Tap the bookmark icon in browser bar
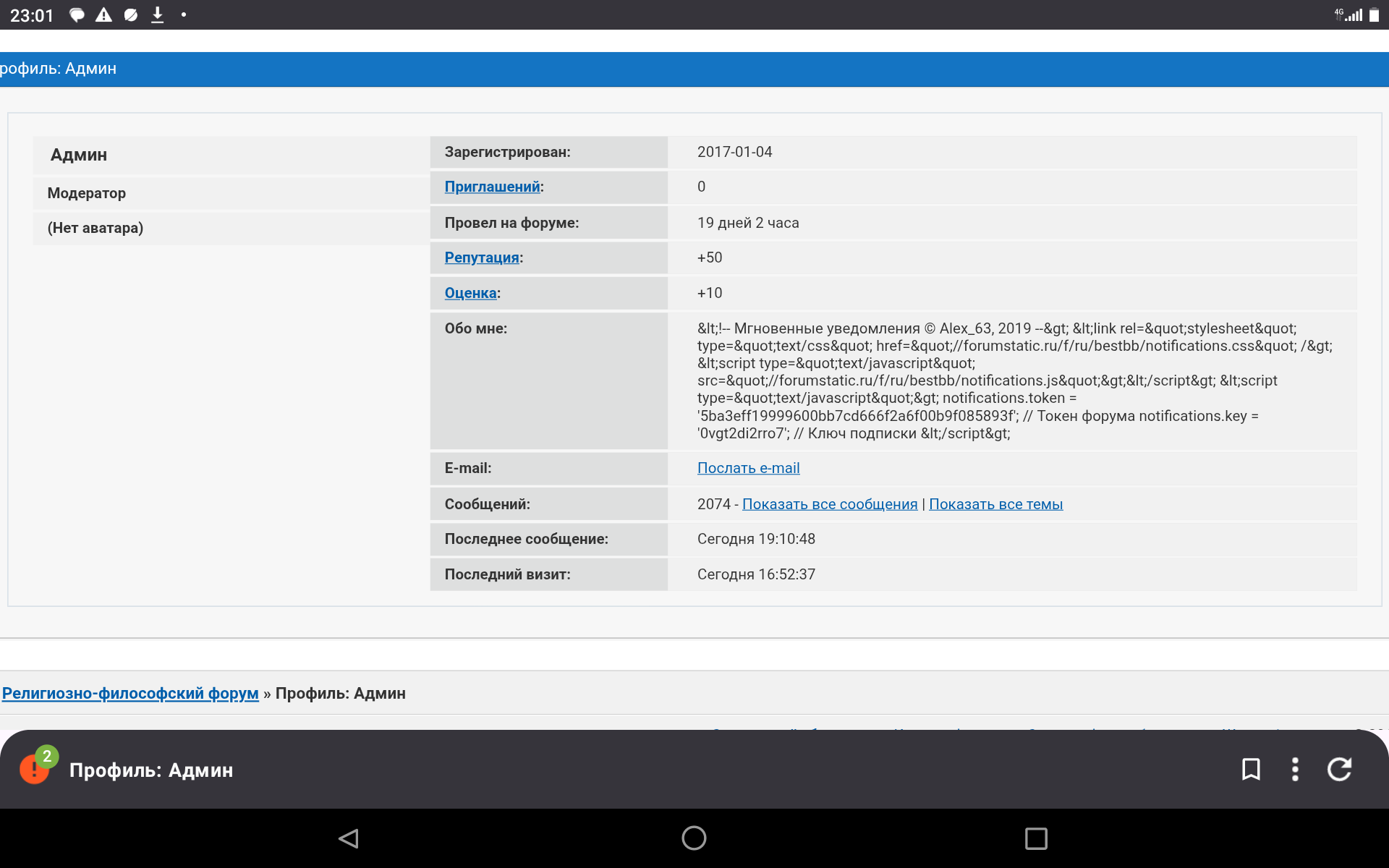 [x=1251, y=769]
